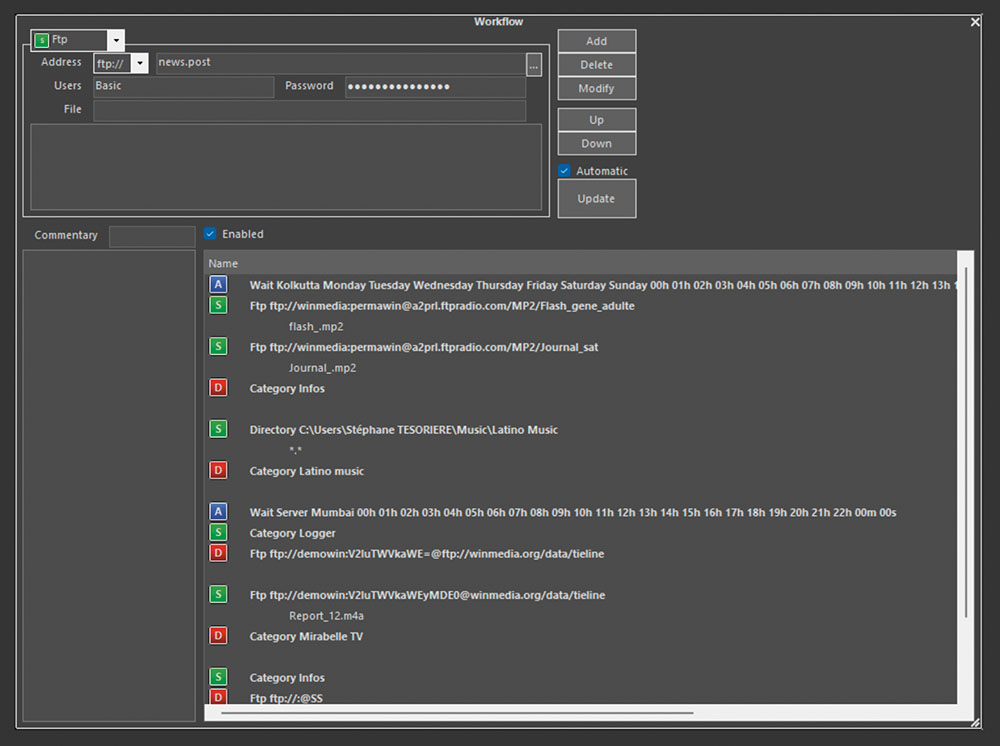1000x746 pixels.
Task: Open the Ftp workflow type dropdown
Action: pyautogui.click(x=116, y=41)
